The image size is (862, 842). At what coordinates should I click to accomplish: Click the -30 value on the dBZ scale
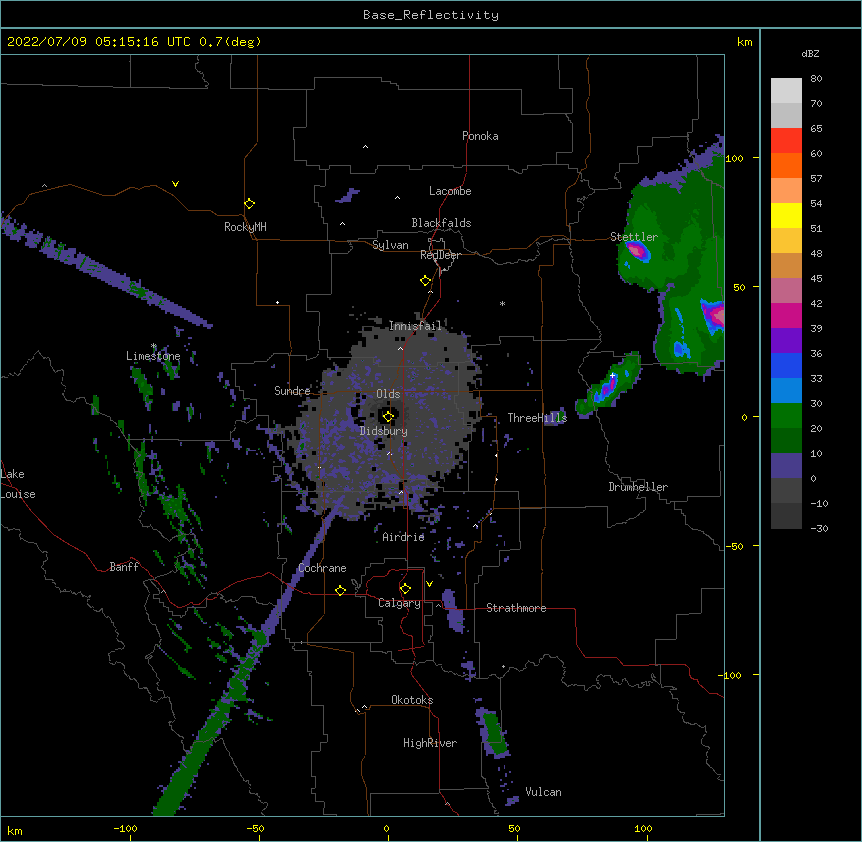(x=819, y=529)
